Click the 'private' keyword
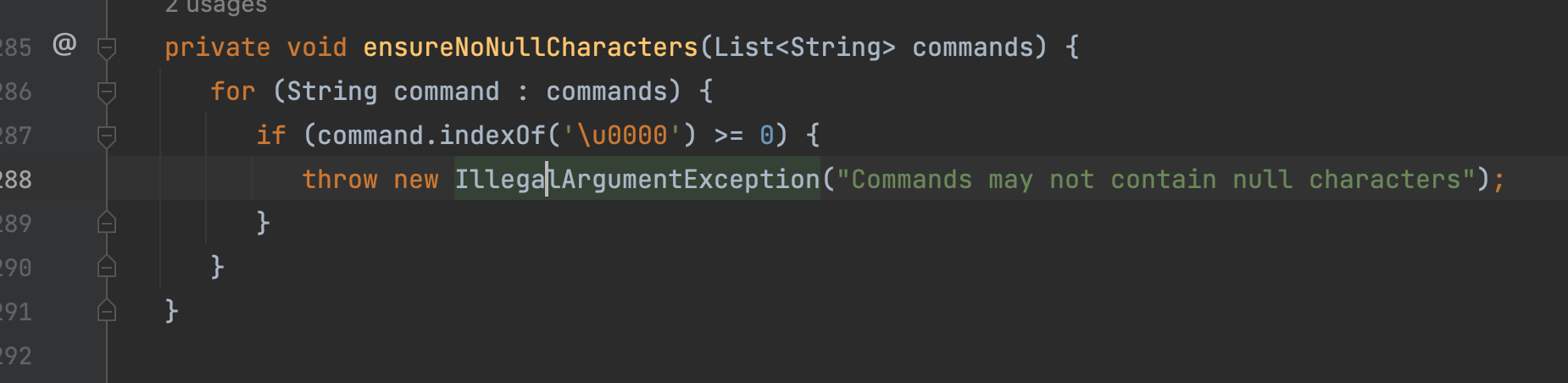1568x383 pixels. (218, 47)
